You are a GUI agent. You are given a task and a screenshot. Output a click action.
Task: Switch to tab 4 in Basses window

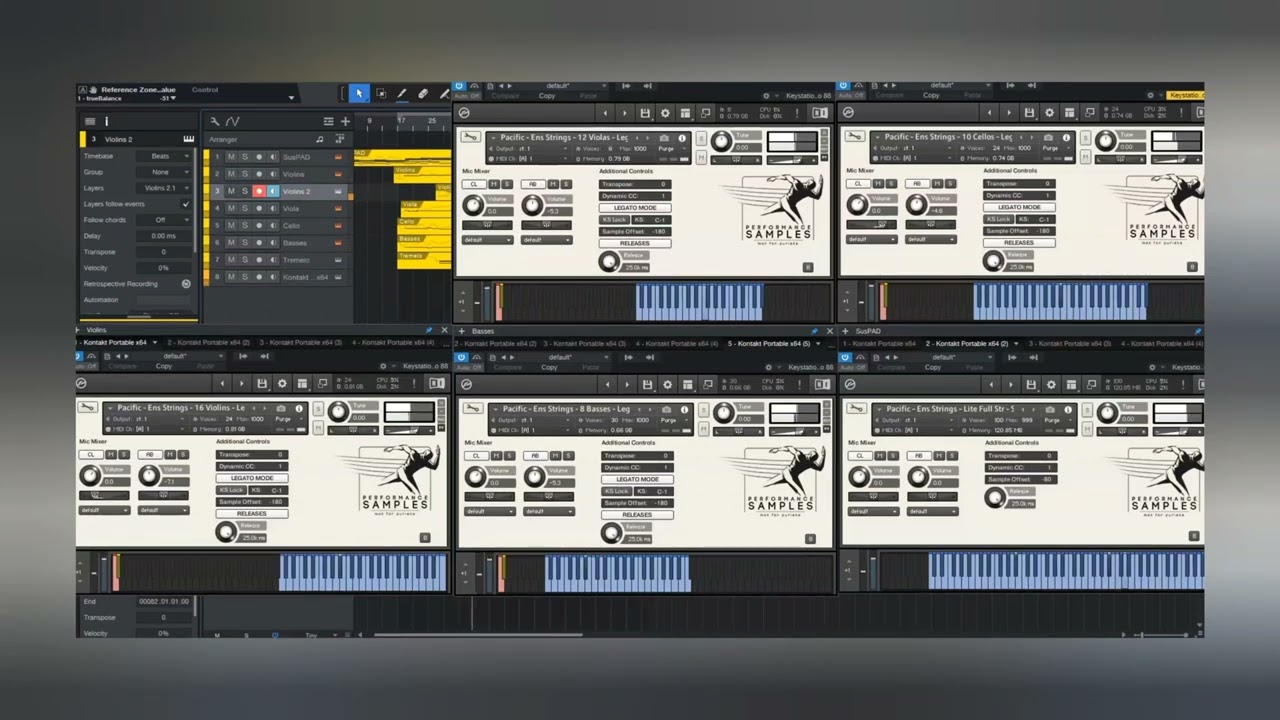point(677,344)
